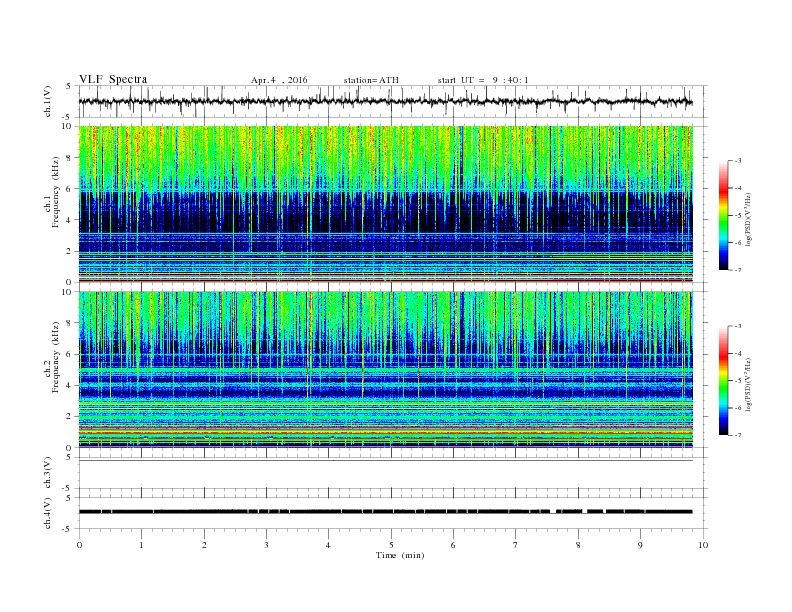Click the 'station=ATH' header text
This screenshot has height=612, width=792.
[x=371, y=80]
